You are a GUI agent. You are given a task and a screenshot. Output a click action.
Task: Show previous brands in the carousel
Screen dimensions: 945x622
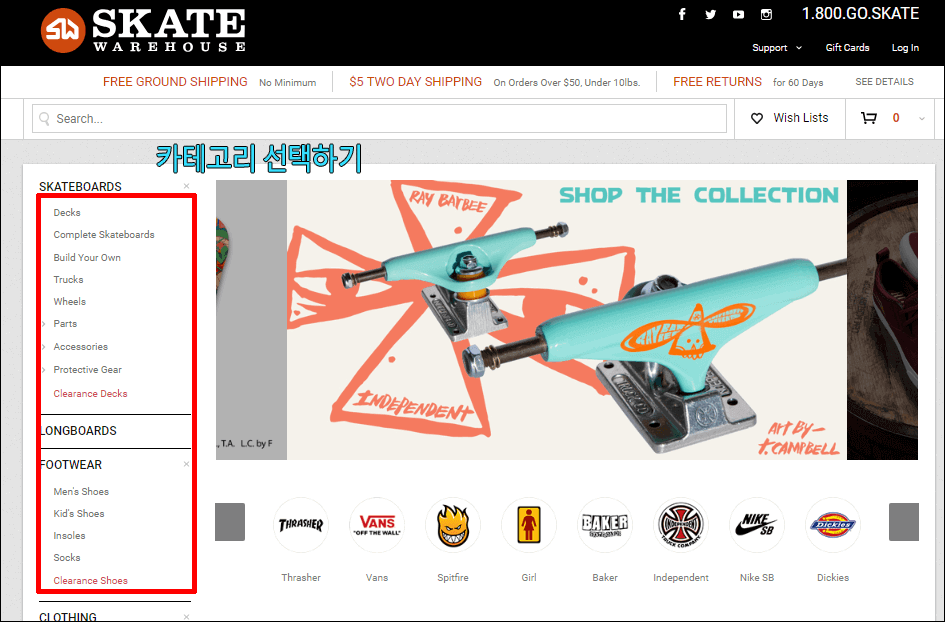pyautogui.click(x=230, y=522)
